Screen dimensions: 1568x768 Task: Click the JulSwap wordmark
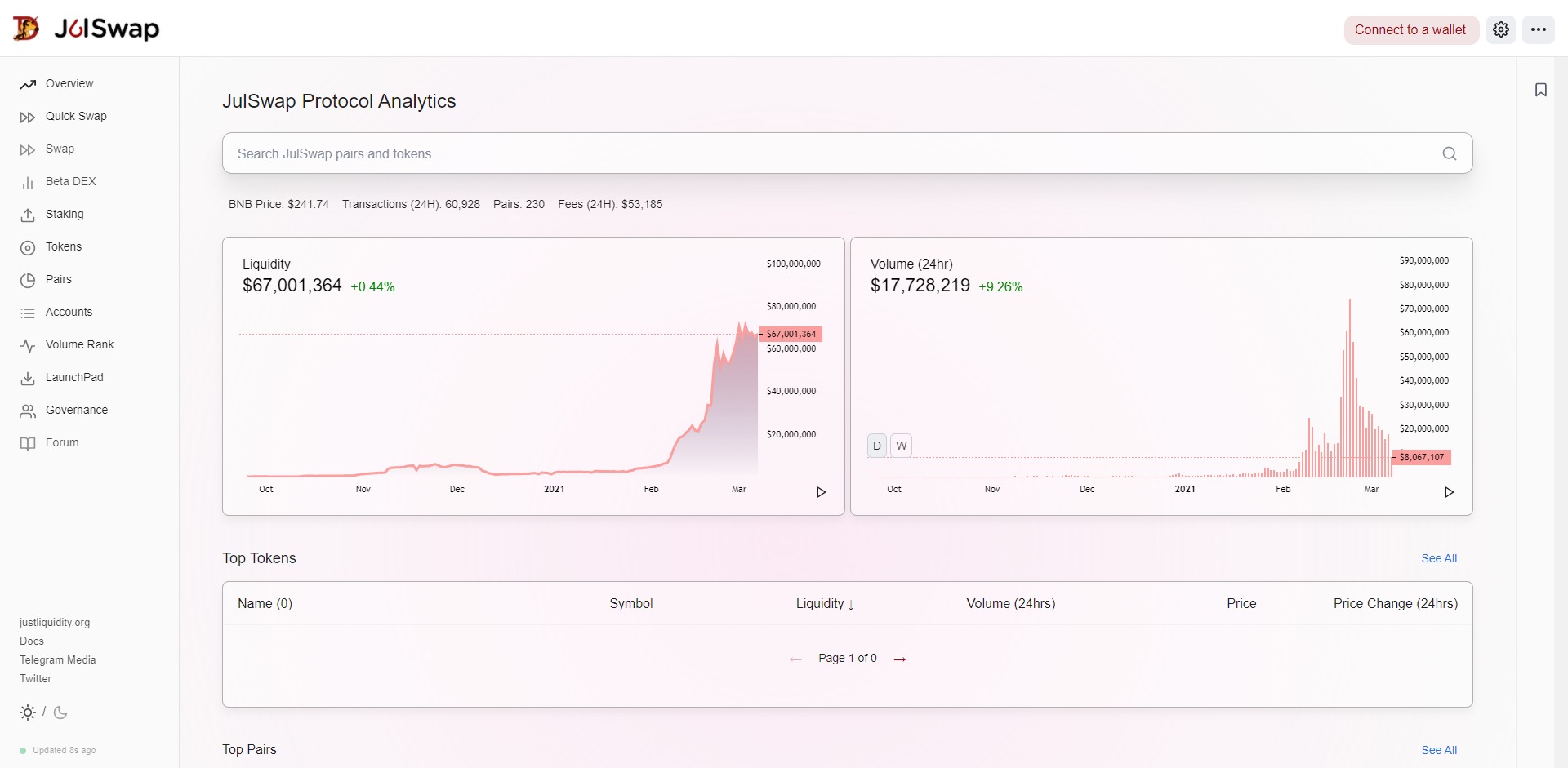pyautogui.click(x=107, y=29)
